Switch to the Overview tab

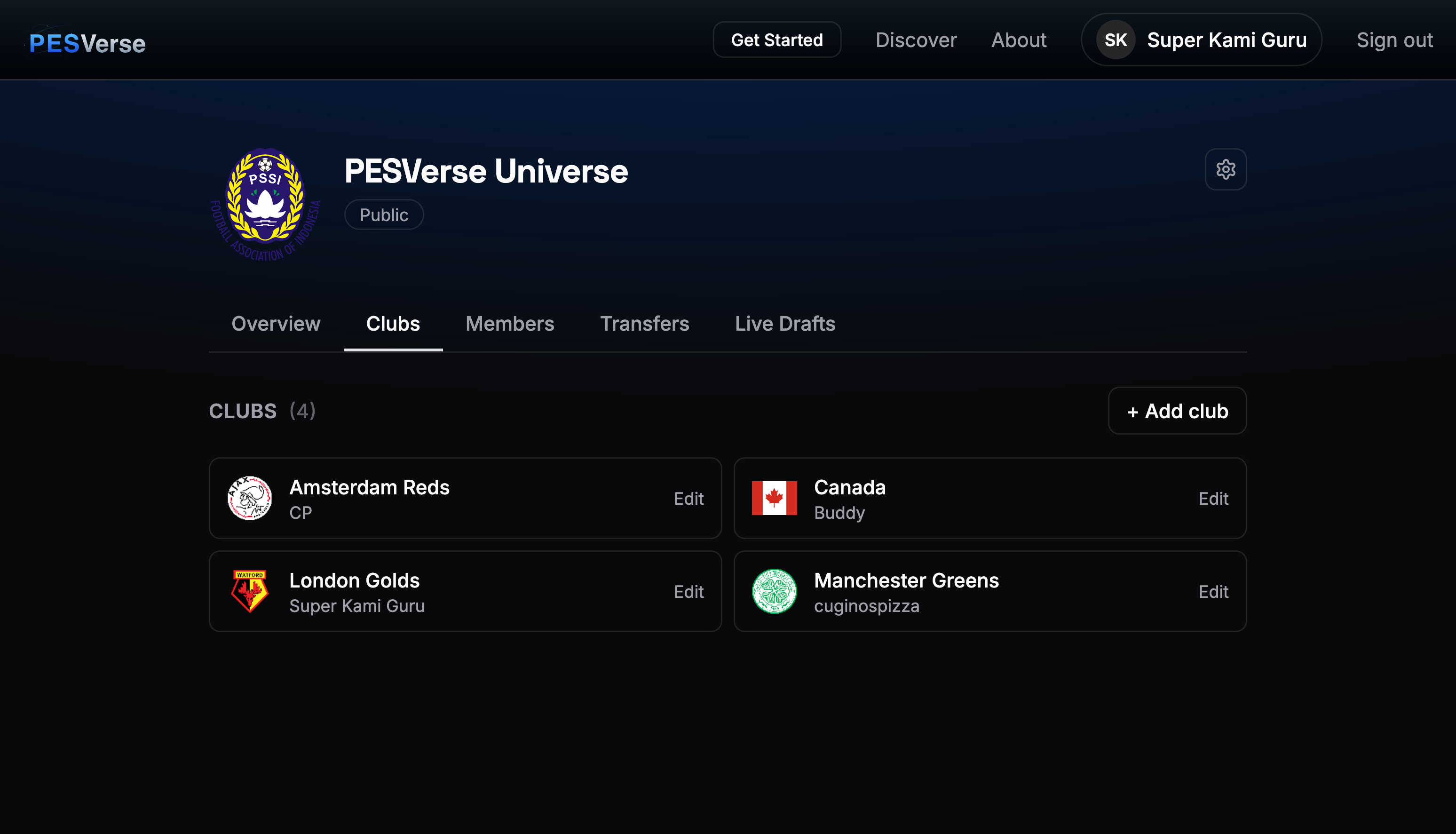[276, 324]
